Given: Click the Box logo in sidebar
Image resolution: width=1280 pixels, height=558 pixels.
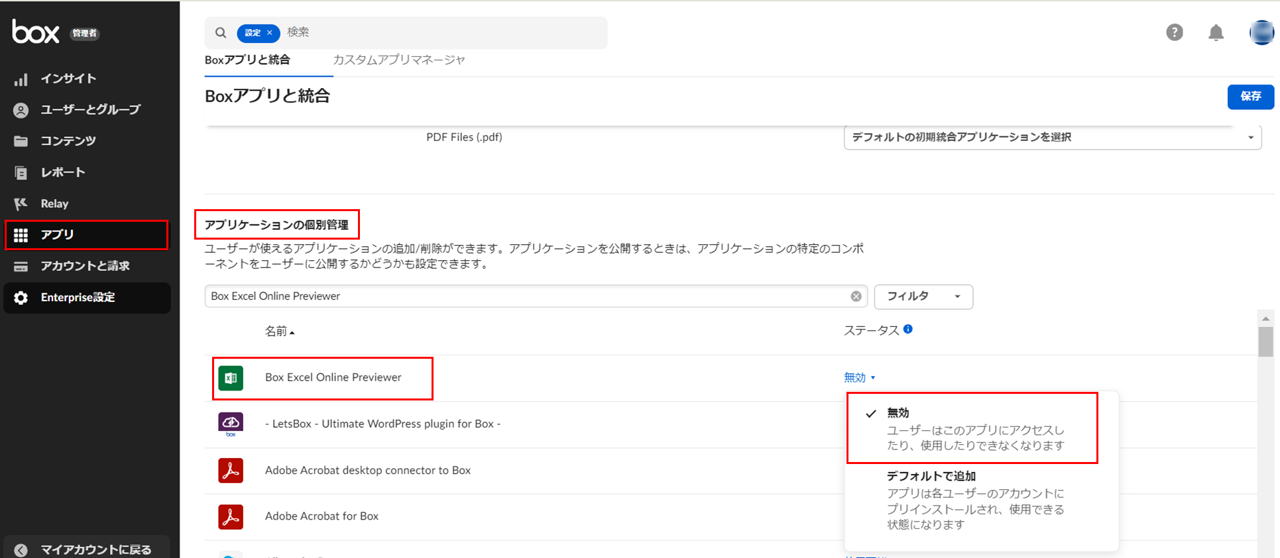Looking at the screenshot, I should 34,32.
